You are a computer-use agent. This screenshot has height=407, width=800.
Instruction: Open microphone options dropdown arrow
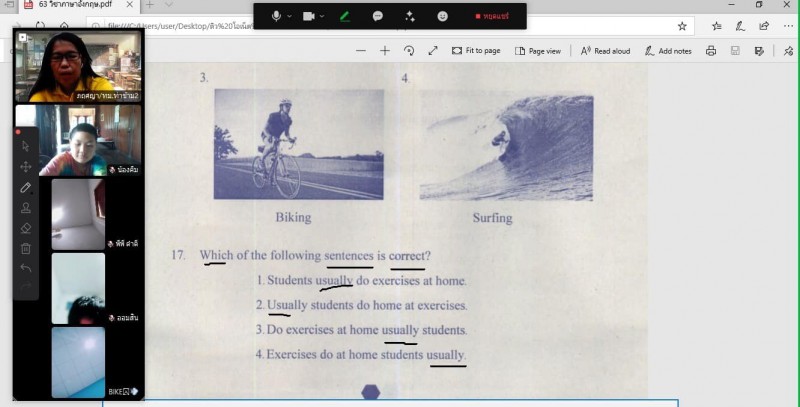(290, 16)
